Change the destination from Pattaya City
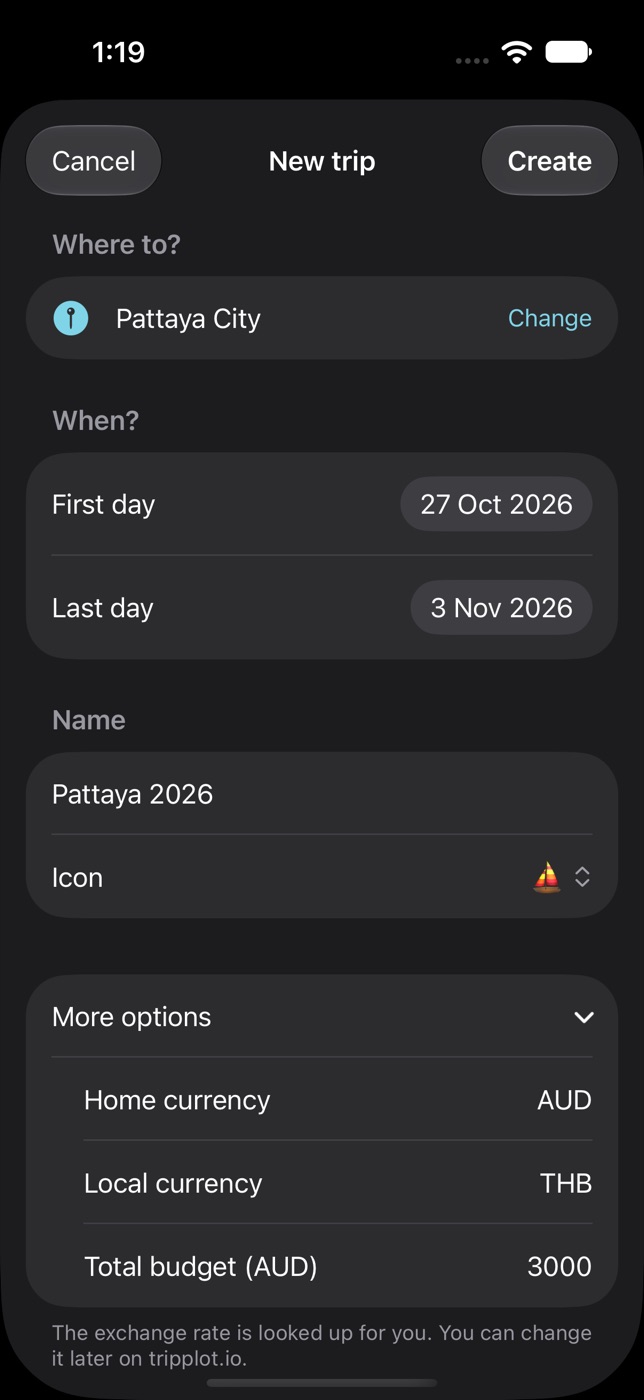Screen dimensions: 644x1400 coord(549,318)
